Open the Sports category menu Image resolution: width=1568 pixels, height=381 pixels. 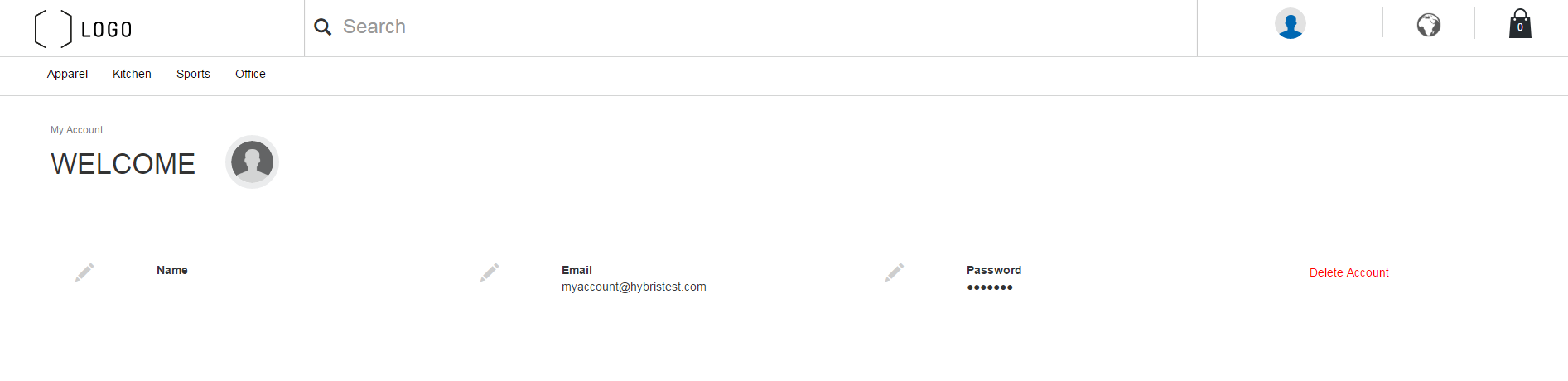(x=193, y=74)
